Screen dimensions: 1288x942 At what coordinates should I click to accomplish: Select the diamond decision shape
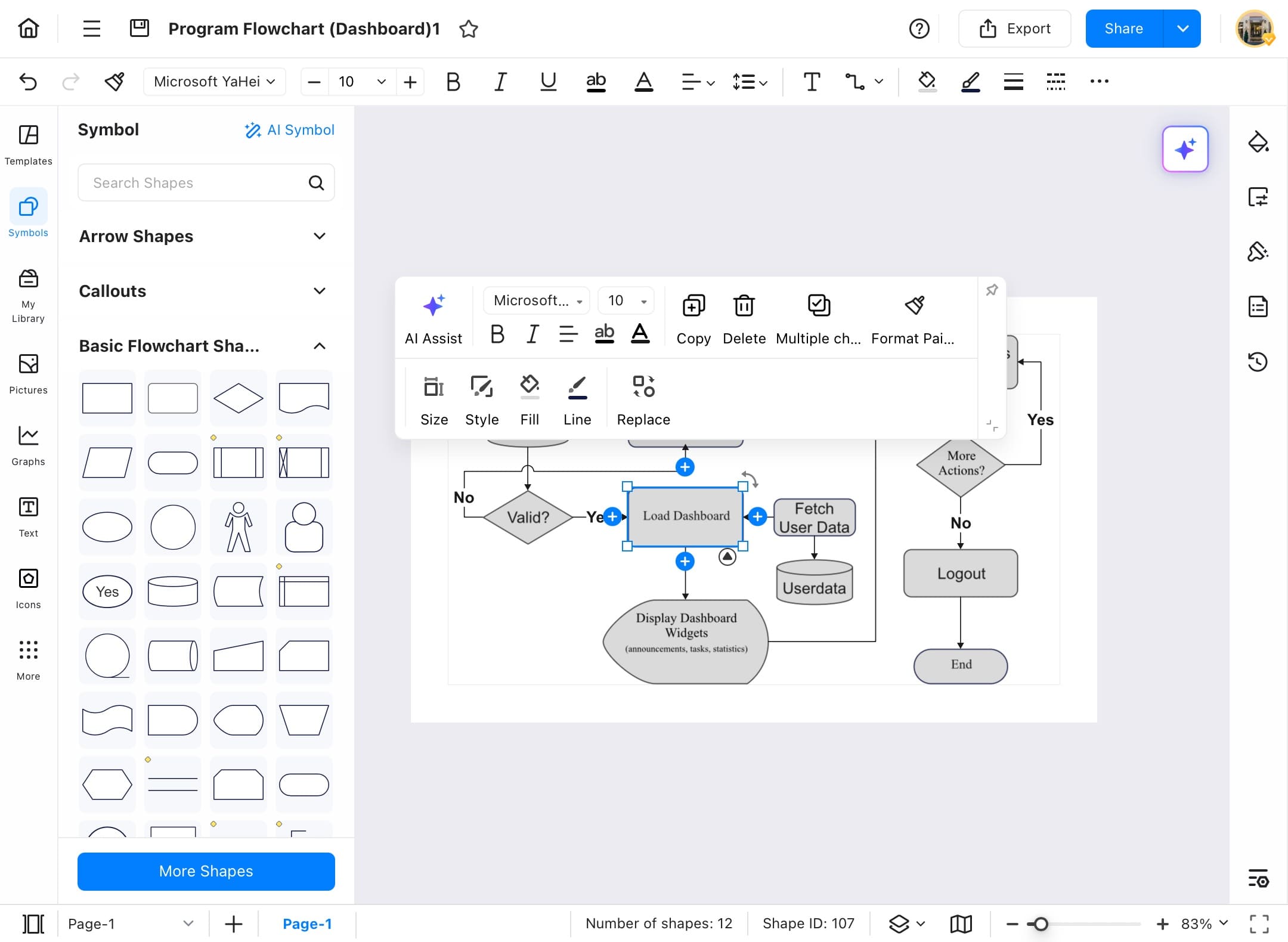point(238,398)
